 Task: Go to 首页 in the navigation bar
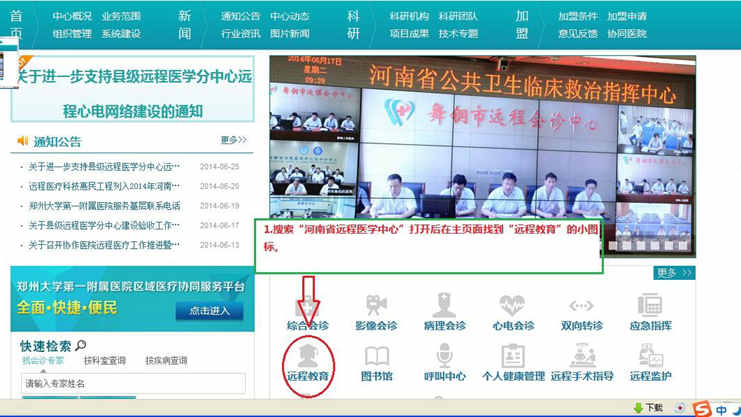coord(16,25)
